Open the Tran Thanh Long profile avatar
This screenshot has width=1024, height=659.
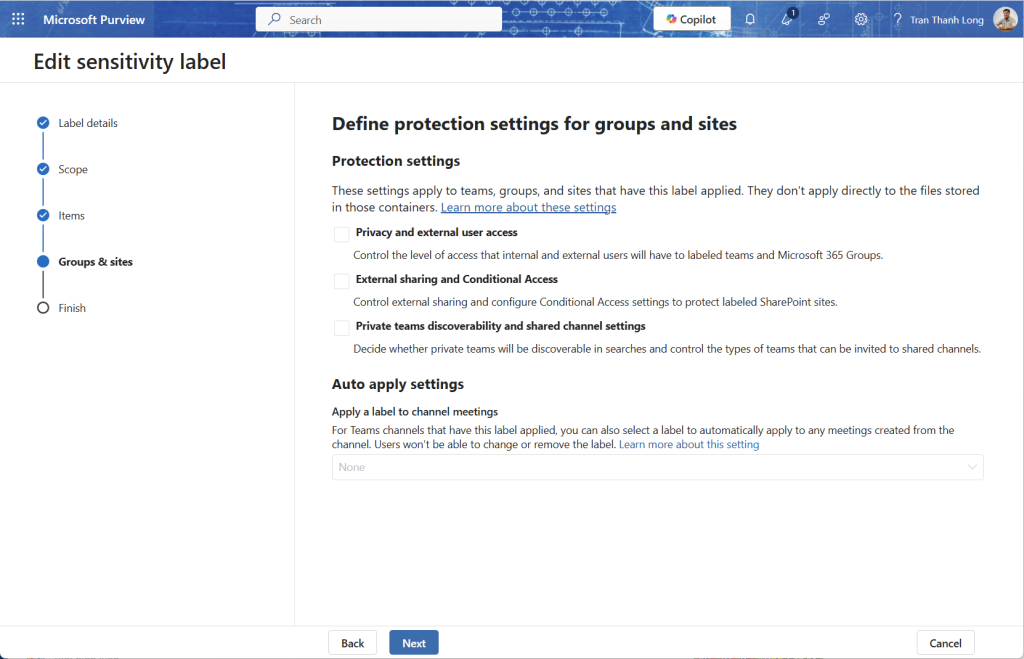(x=1004, y=19)
